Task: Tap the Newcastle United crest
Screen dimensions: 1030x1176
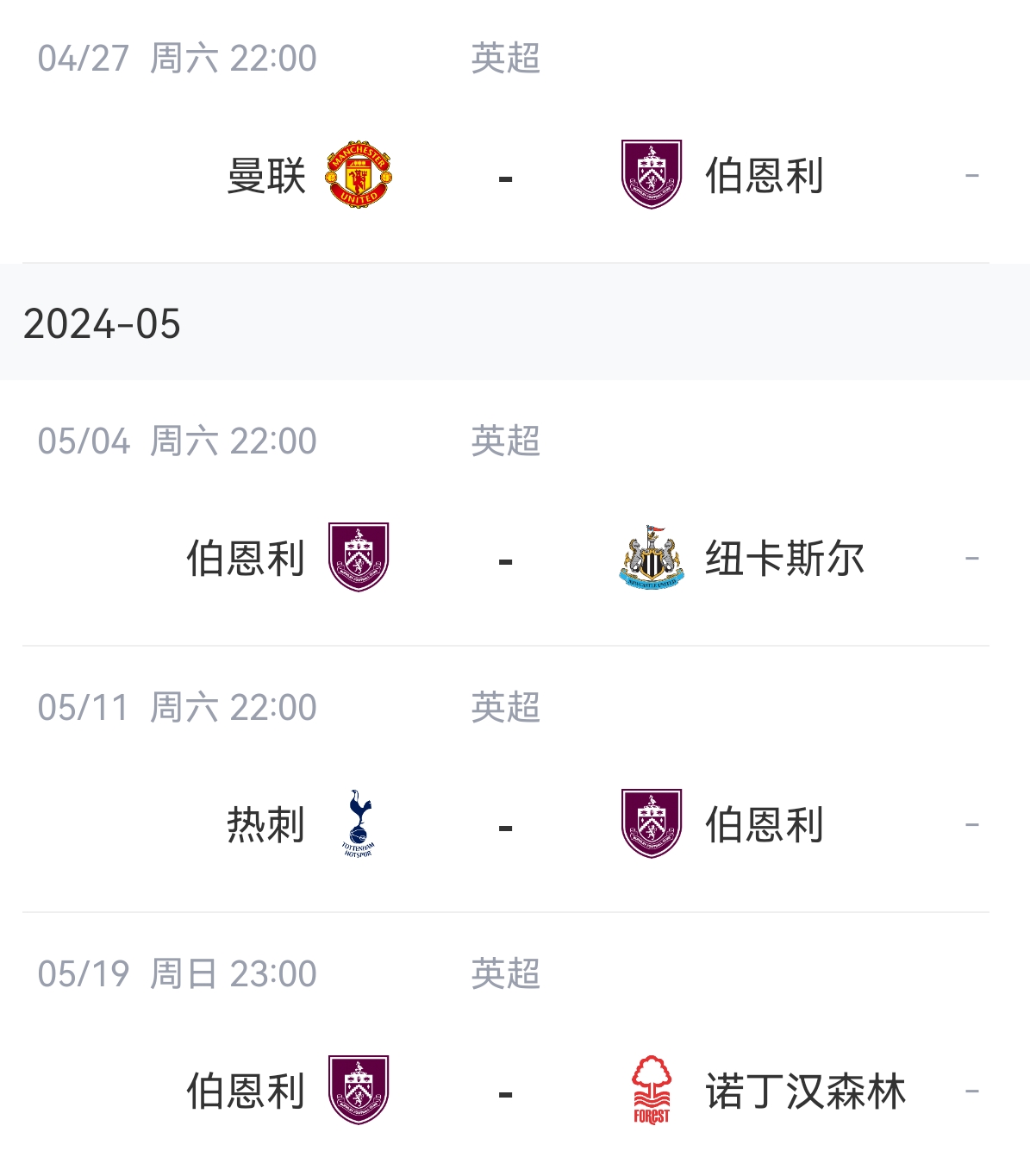Action: pos(652,557)
